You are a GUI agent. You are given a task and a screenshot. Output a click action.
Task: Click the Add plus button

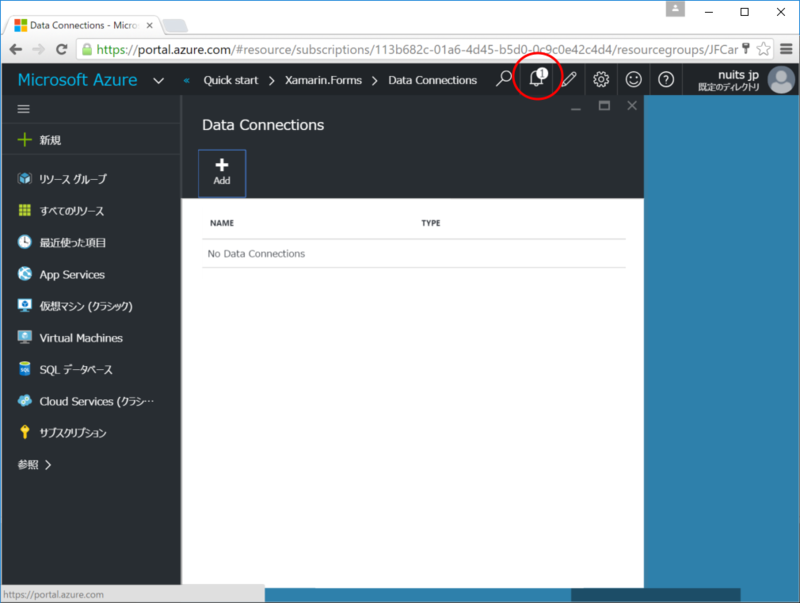(x=222, y=173)
